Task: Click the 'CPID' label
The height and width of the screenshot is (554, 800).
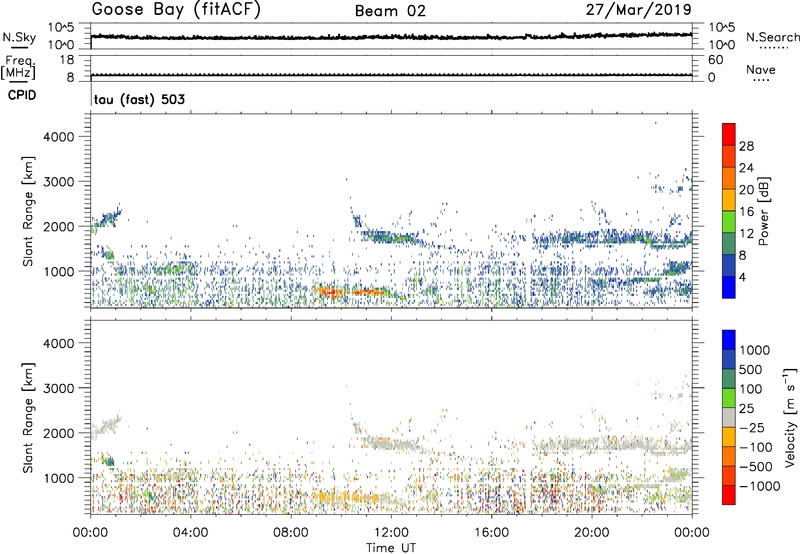Action: click(22, 95)
